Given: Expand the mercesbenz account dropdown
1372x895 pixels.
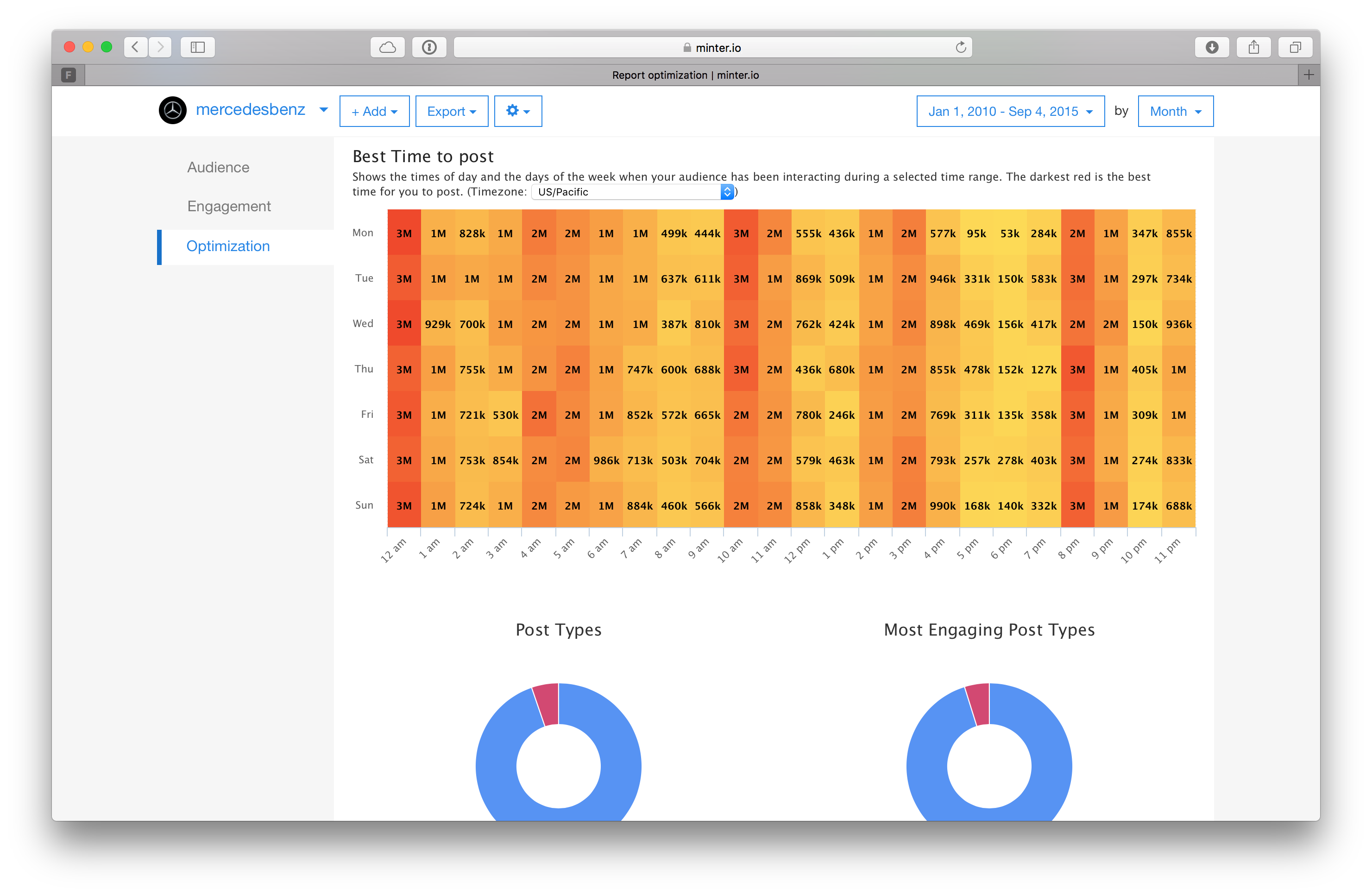Looking at the screenshot, I should click(x=322, y=110).
